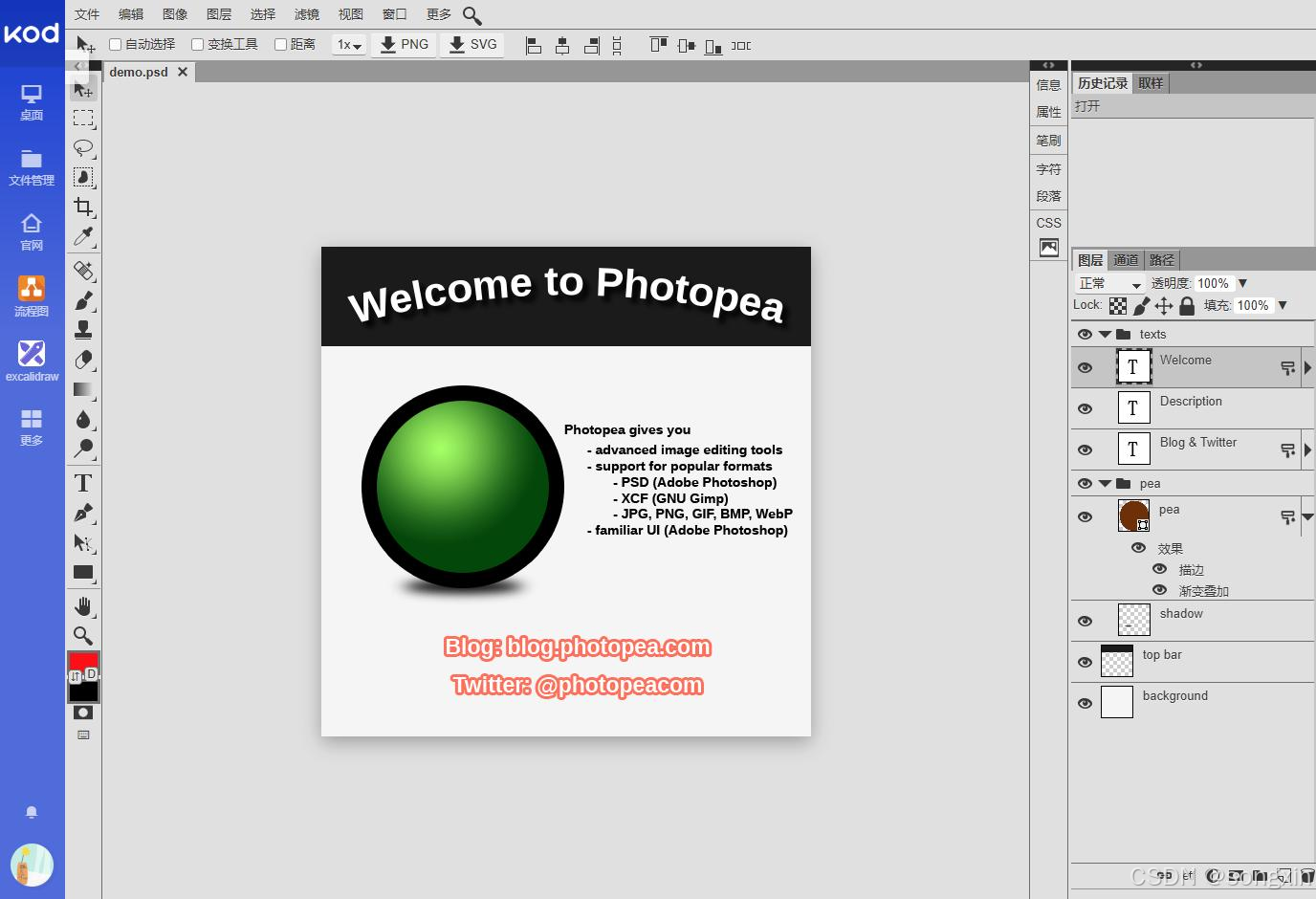Image resolution: width=1316 pixels, height=899 pixels.
Task: Select the Brush tool
Action: [x=83, y=300]
